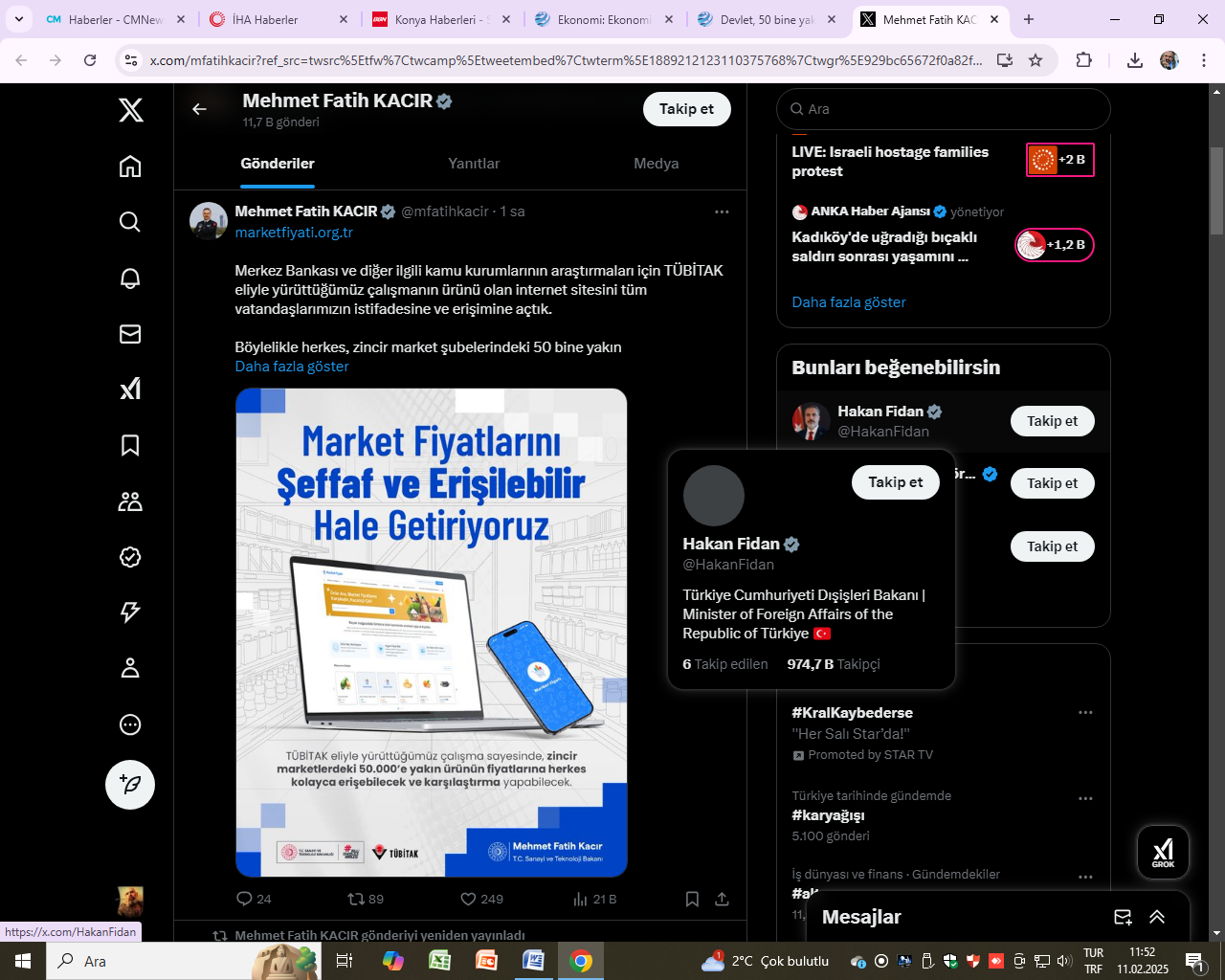Viewport: 1225px width, 980px height.
Task: Open Windows Start menu
Action: pyautogui.click(x=23, y=961)
